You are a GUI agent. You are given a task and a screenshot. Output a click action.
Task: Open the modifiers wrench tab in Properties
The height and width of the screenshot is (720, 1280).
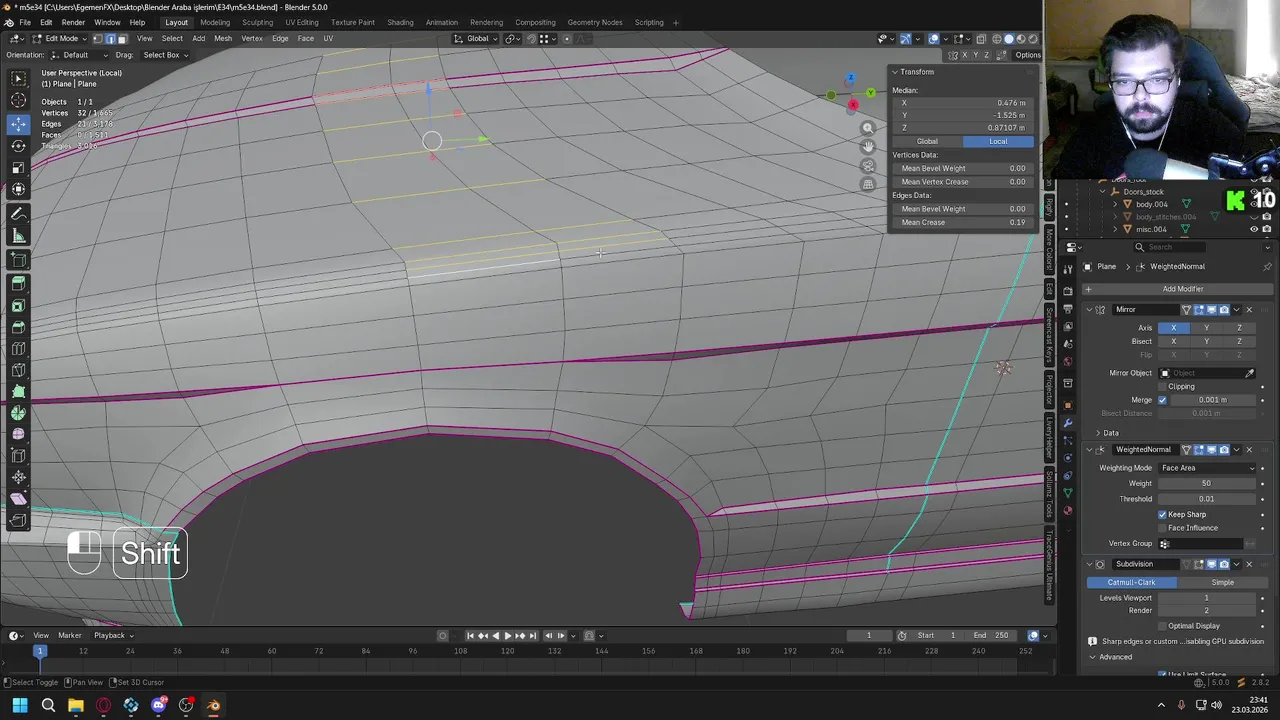(1068, 422)
